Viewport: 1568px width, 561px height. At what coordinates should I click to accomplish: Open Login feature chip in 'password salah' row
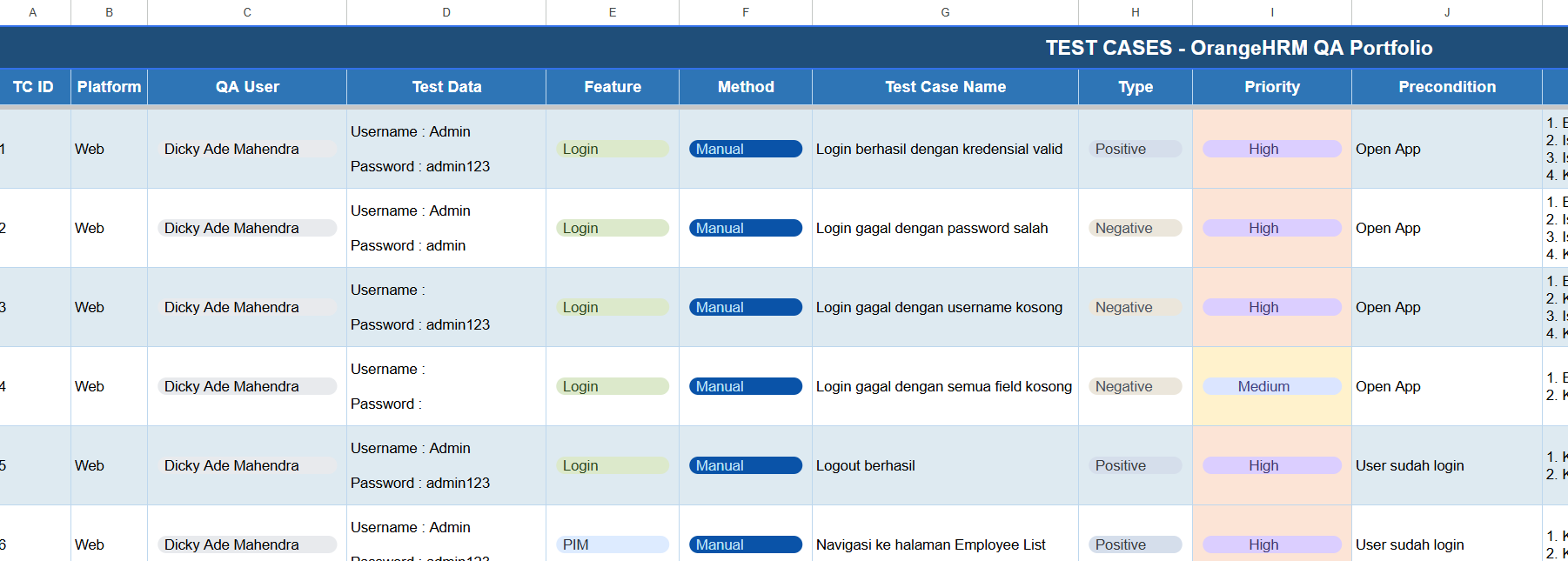tap(613, 228)
